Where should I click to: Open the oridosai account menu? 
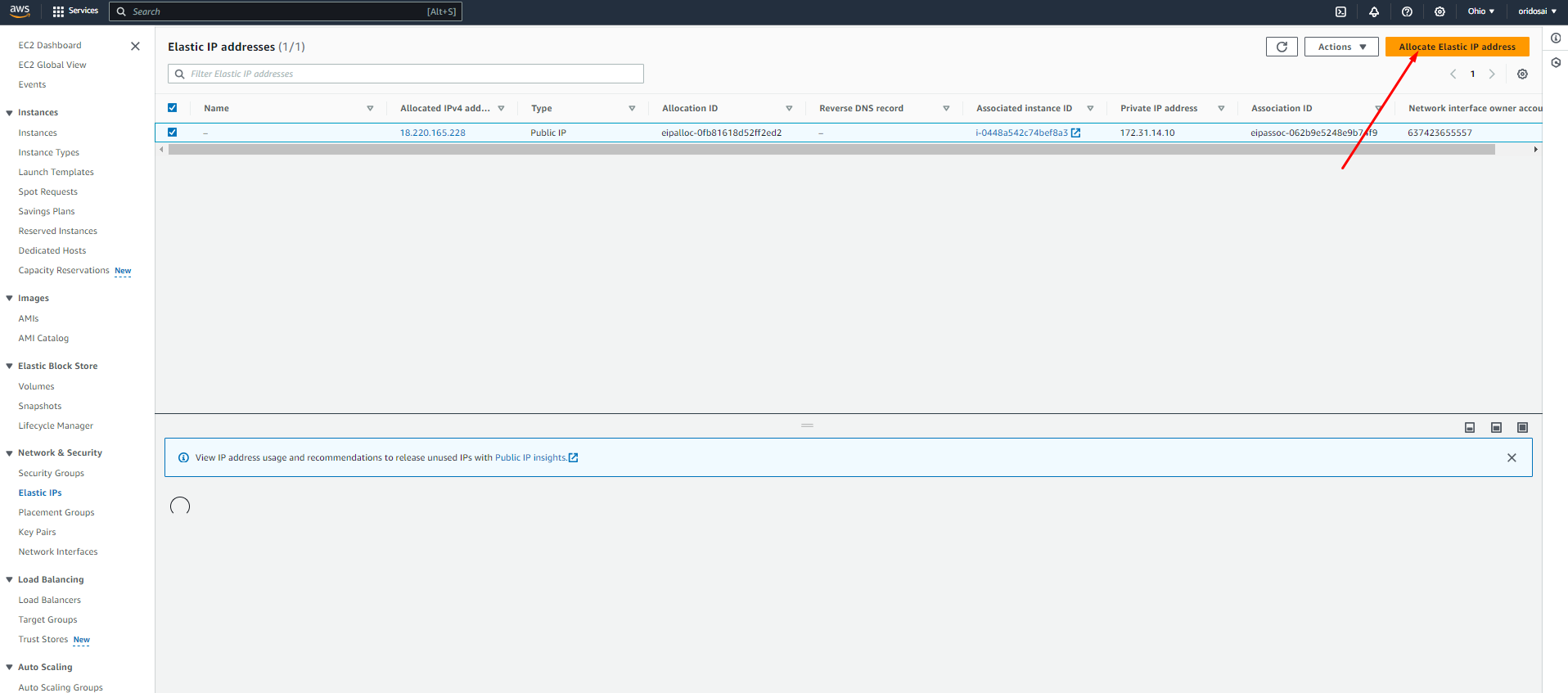click(1537, 11)
